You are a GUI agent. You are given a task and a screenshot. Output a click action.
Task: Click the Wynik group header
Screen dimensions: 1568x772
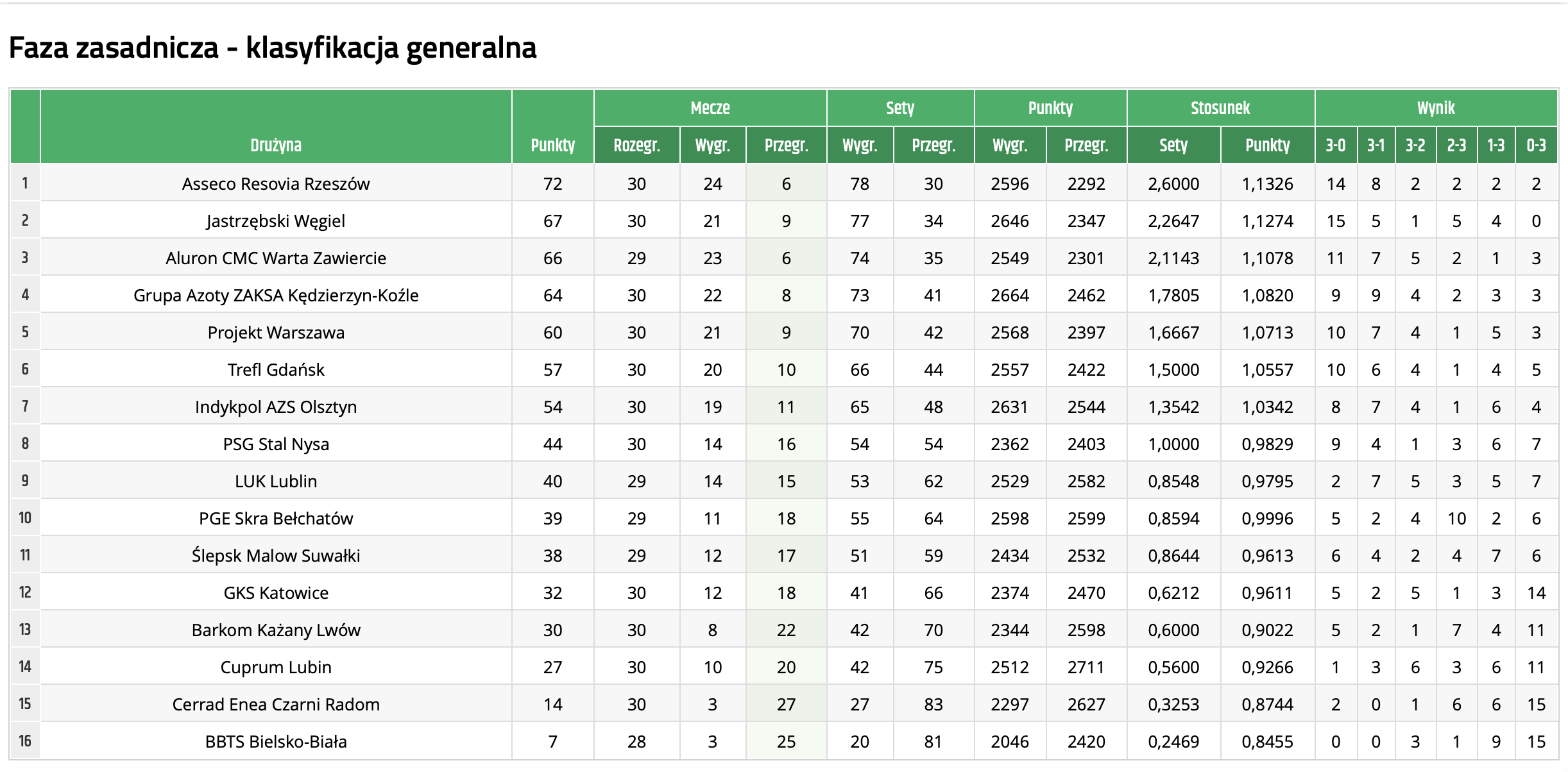click(x=1436, y=108)
